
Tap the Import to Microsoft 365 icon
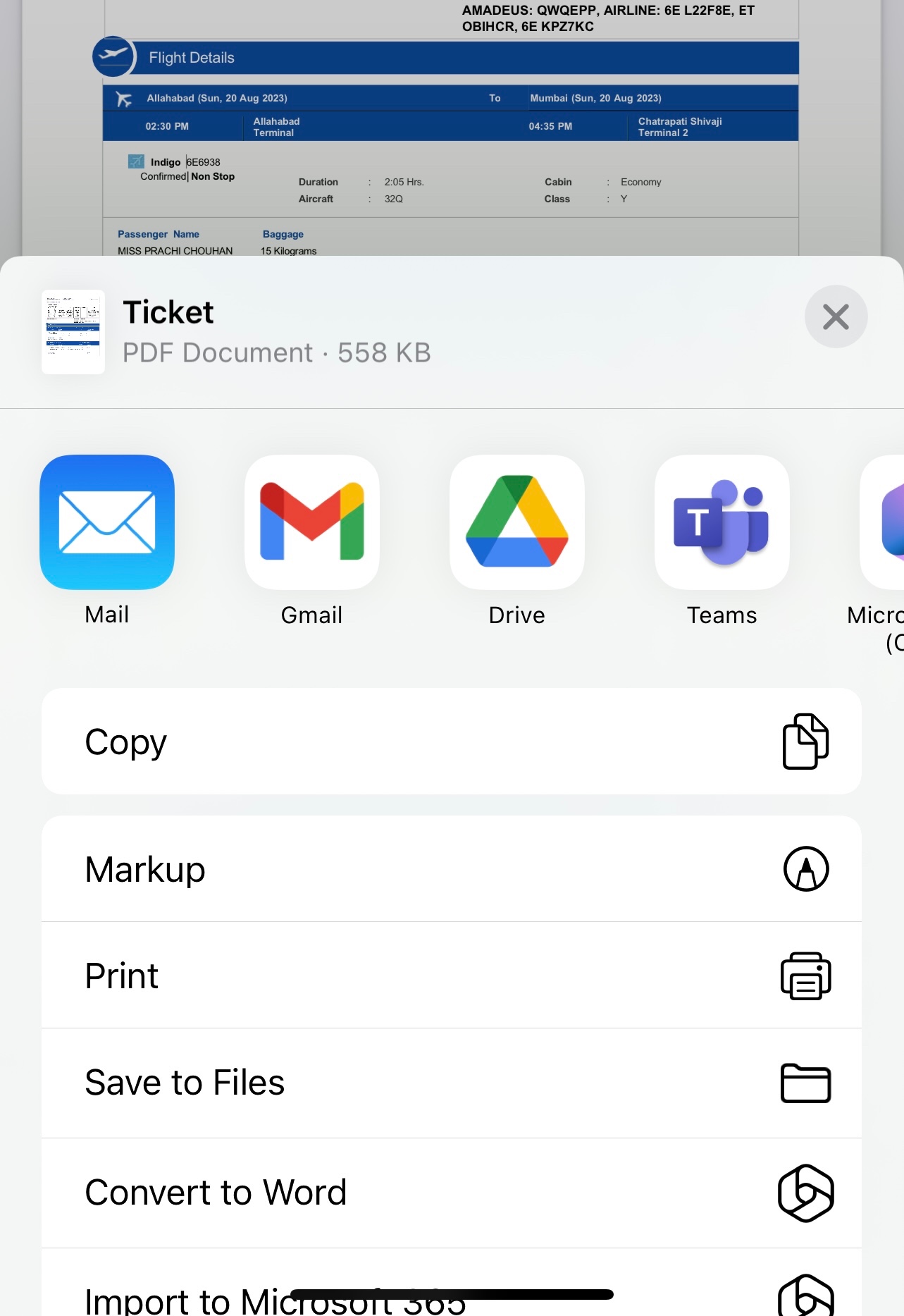(x=806, y=1296)
